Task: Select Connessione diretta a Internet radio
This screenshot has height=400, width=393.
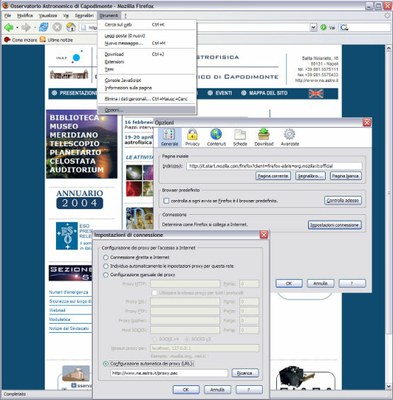Action: (x=106, y=257)
